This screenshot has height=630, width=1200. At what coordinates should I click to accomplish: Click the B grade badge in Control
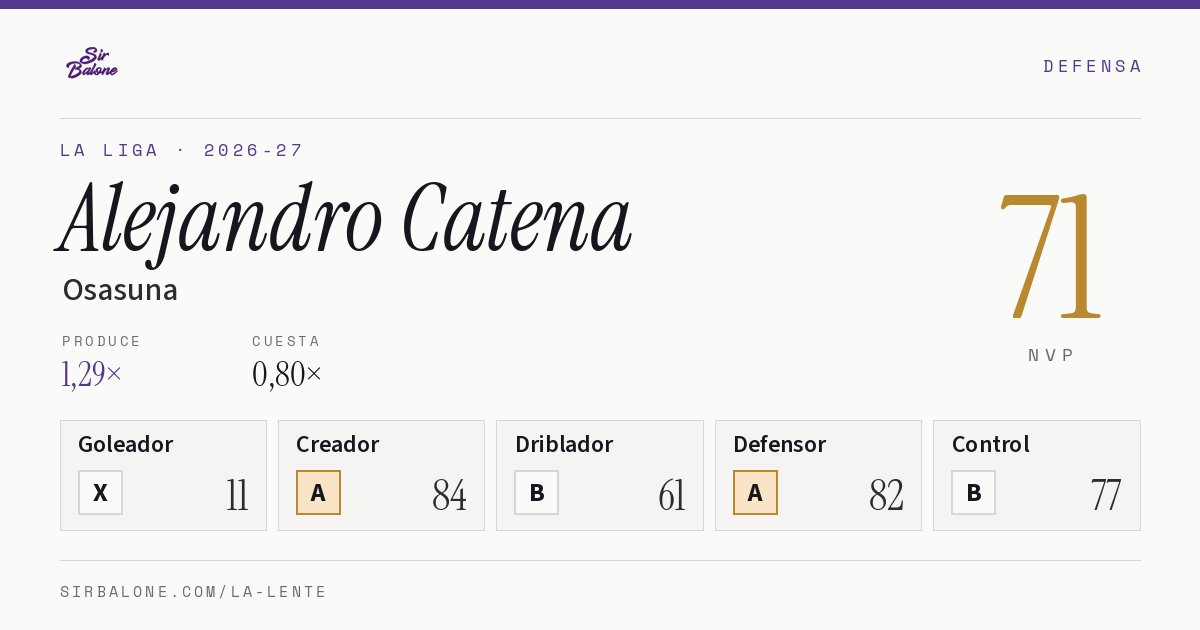[973, 492]
